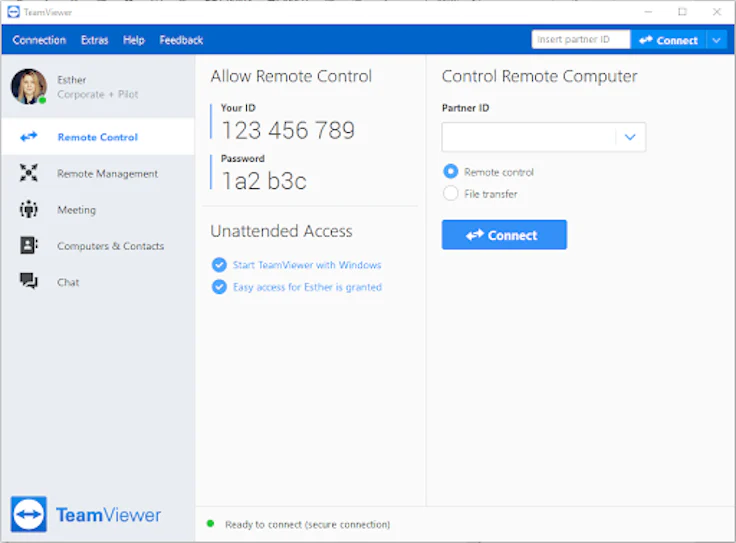The image size is (736, 543).
Task: Maximize the TeamViewer window
Action: (682, 12)
